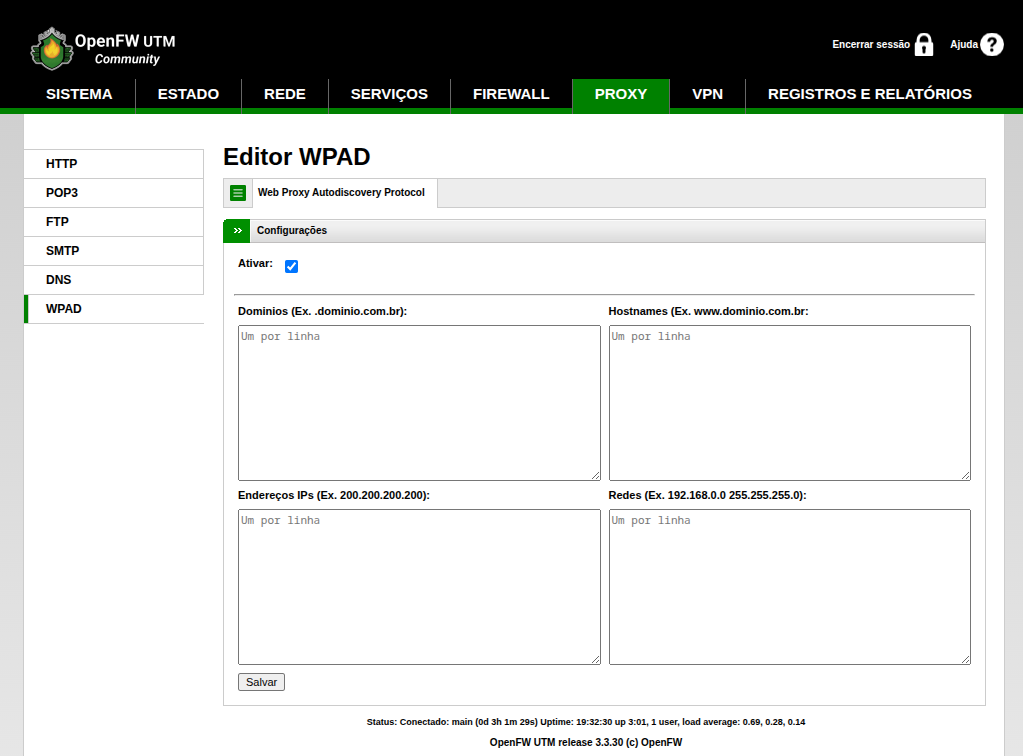
Task: Open REGISTROS E RELATÓRIOS menu
Action: click(869, 95)
